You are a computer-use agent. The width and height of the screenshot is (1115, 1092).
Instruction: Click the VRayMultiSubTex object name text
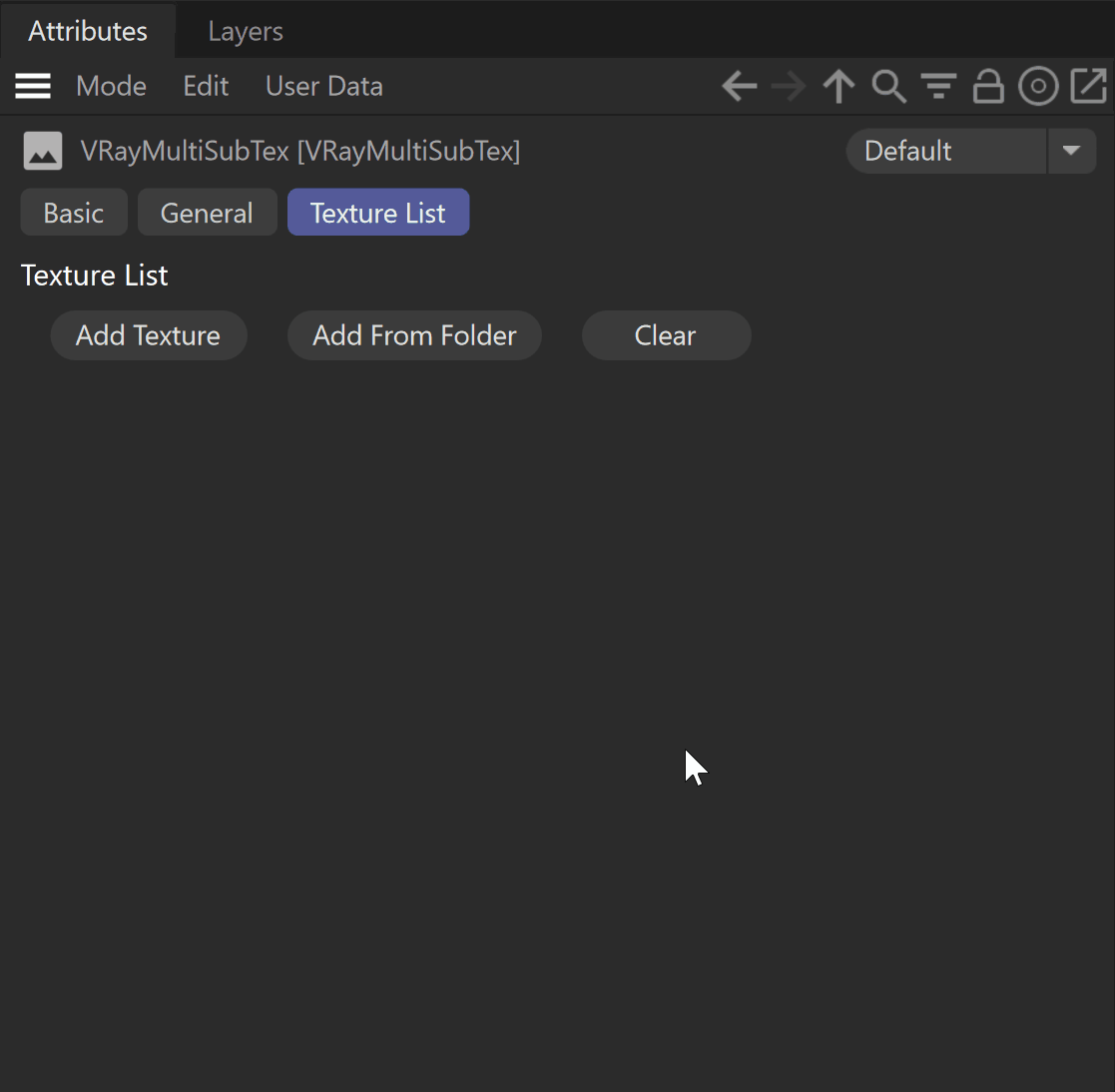[300, 151]
